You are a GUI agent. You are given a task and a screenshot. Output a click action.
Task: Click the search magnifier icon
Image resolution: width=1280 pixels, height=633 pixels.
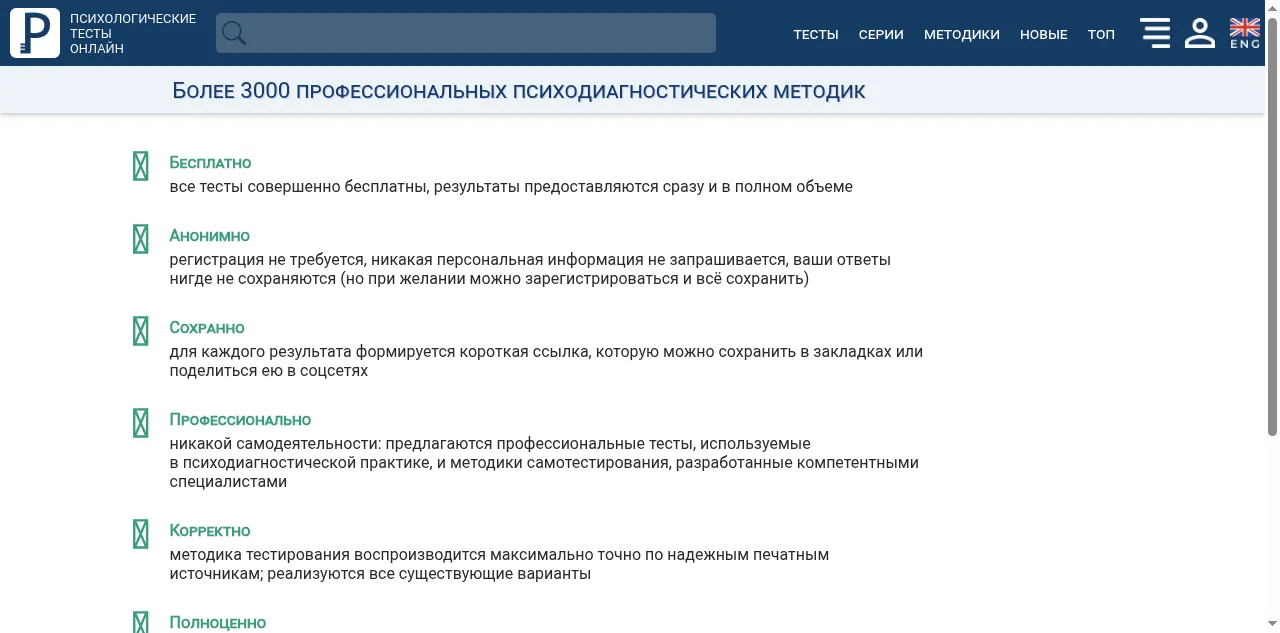pos(234,33)
